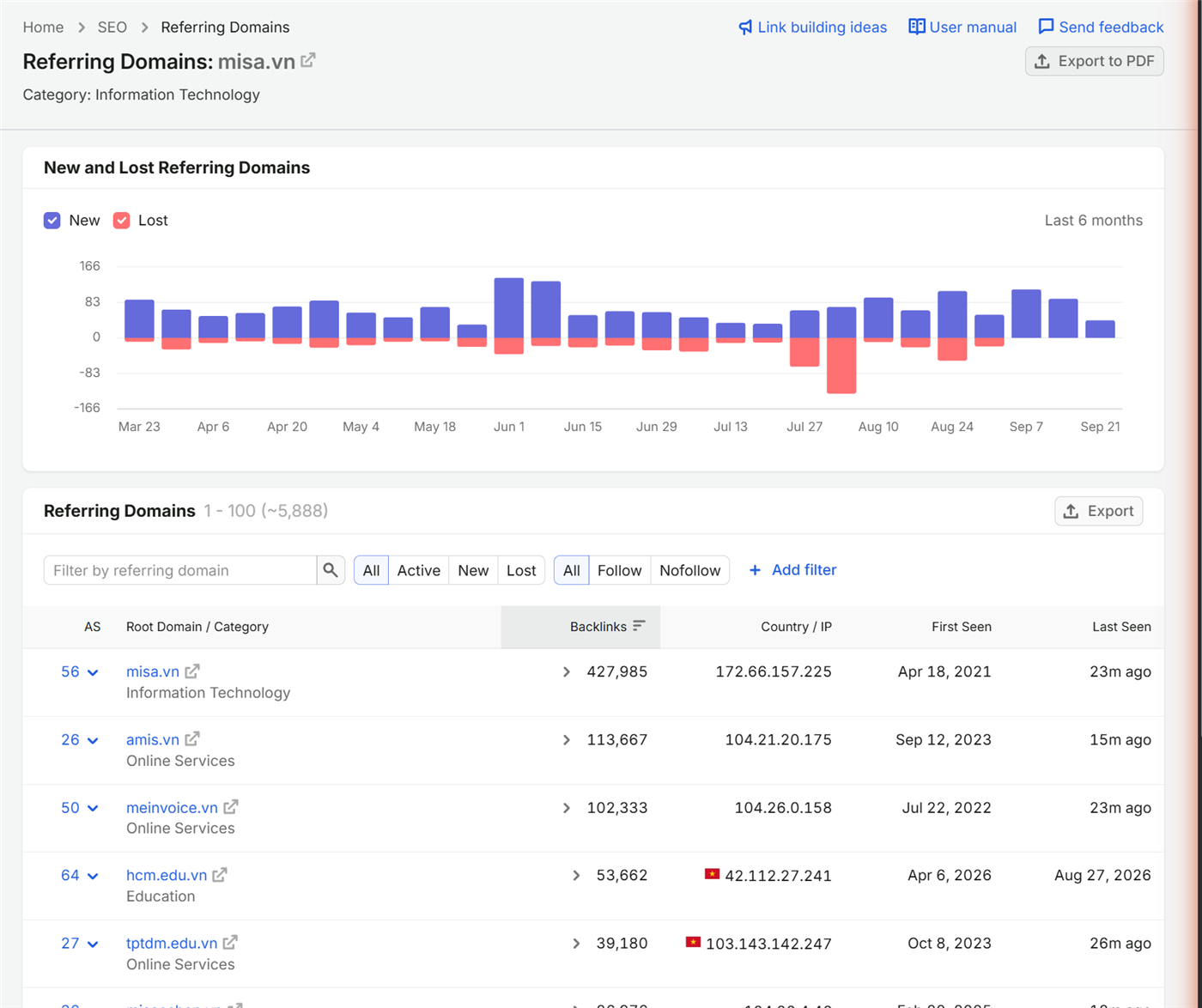Screen dimensions: 1202x1008
Task: Select the New domains filter tab
Action: click(473, 570)
